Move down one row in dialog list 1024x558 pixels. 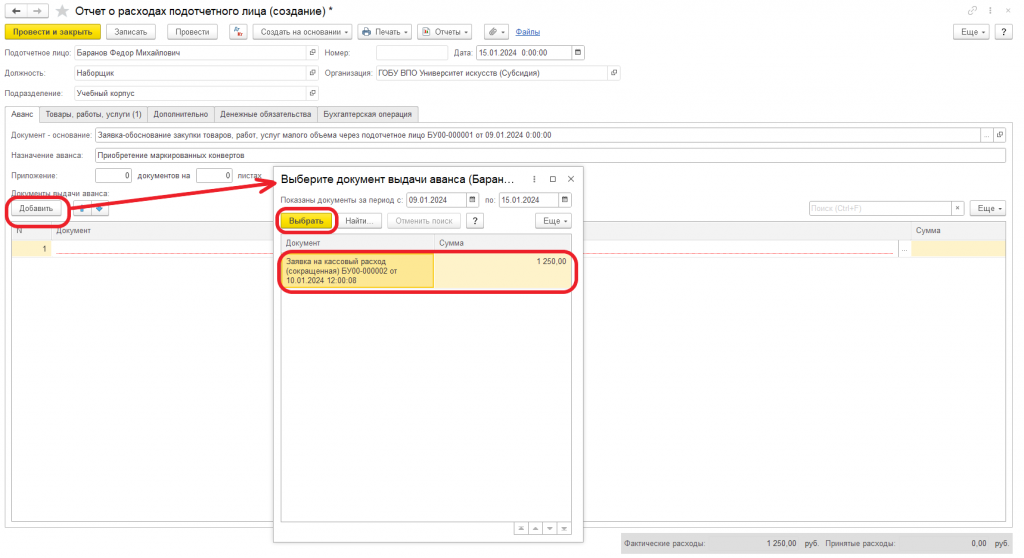click(x=550, y=529)
